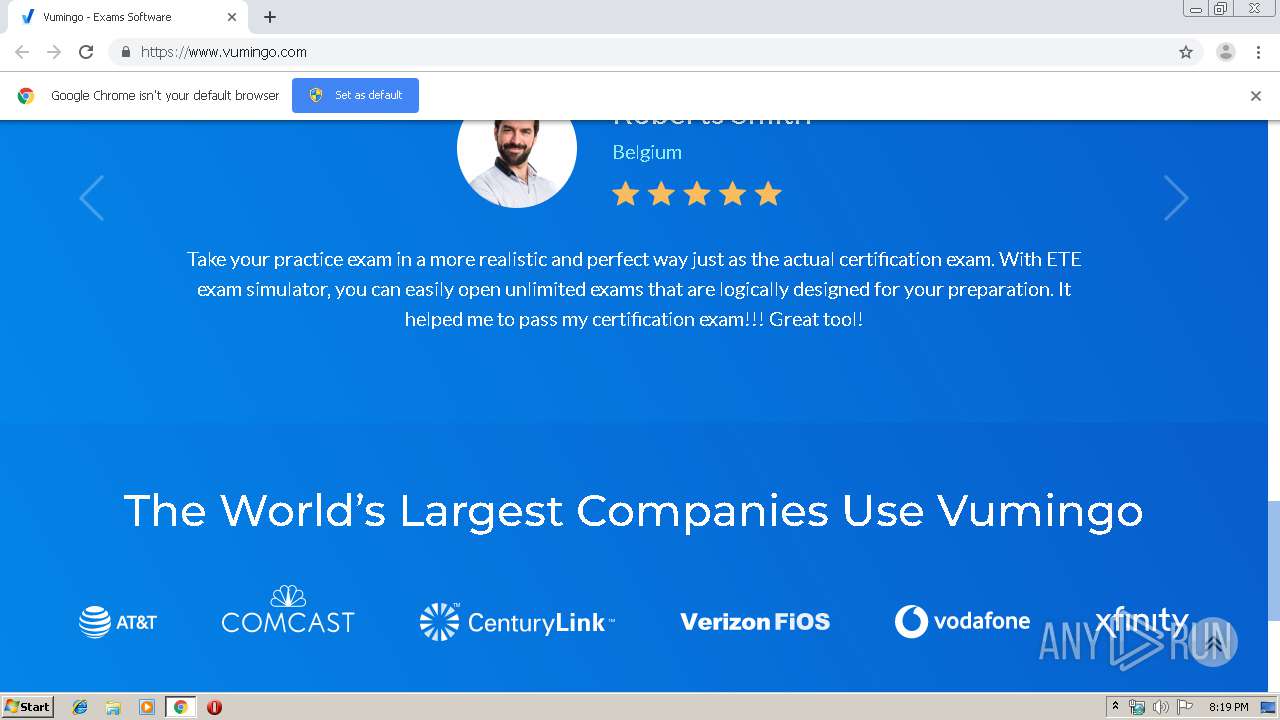Launch Internet Explorer from the taskbar
Image resolution: width=1280 pixels, height=720 pixels.
(x=80, y=707)
